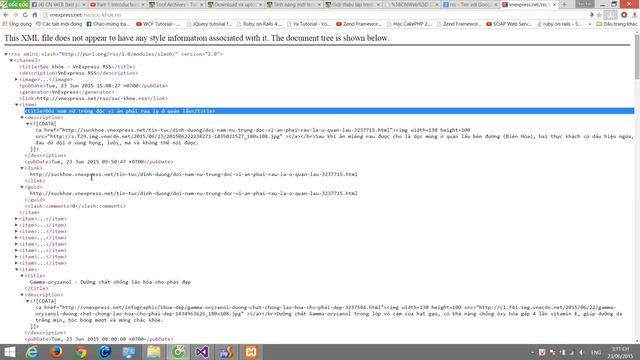Open the Cốc Cốc browser menu logo

tap(15, 4)
